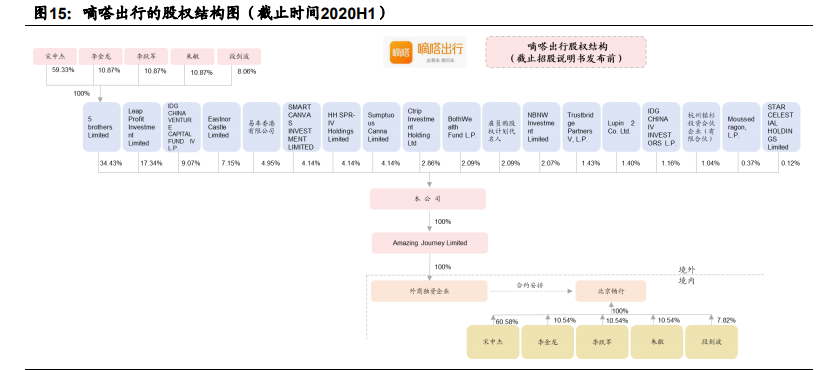Select the BothWealth Fund L.P. box
Viewport: 824px width, 370px height.
tap(461, 127)
